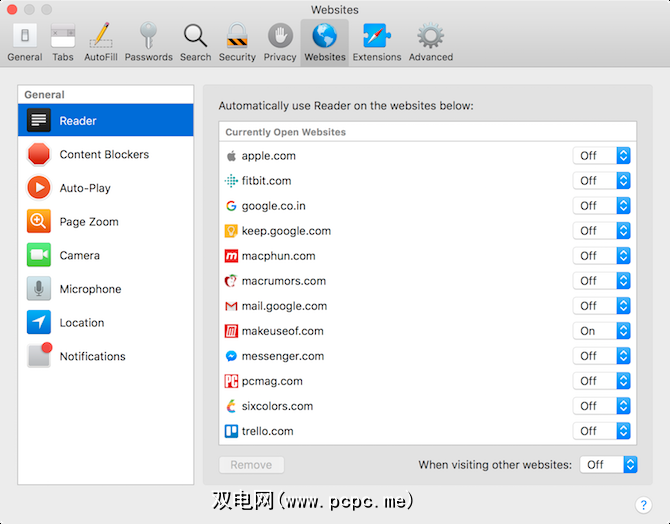This screenshot has width=670, height=524.
Task: Select the macphun.com website row
Action: (x=427, y=256)
